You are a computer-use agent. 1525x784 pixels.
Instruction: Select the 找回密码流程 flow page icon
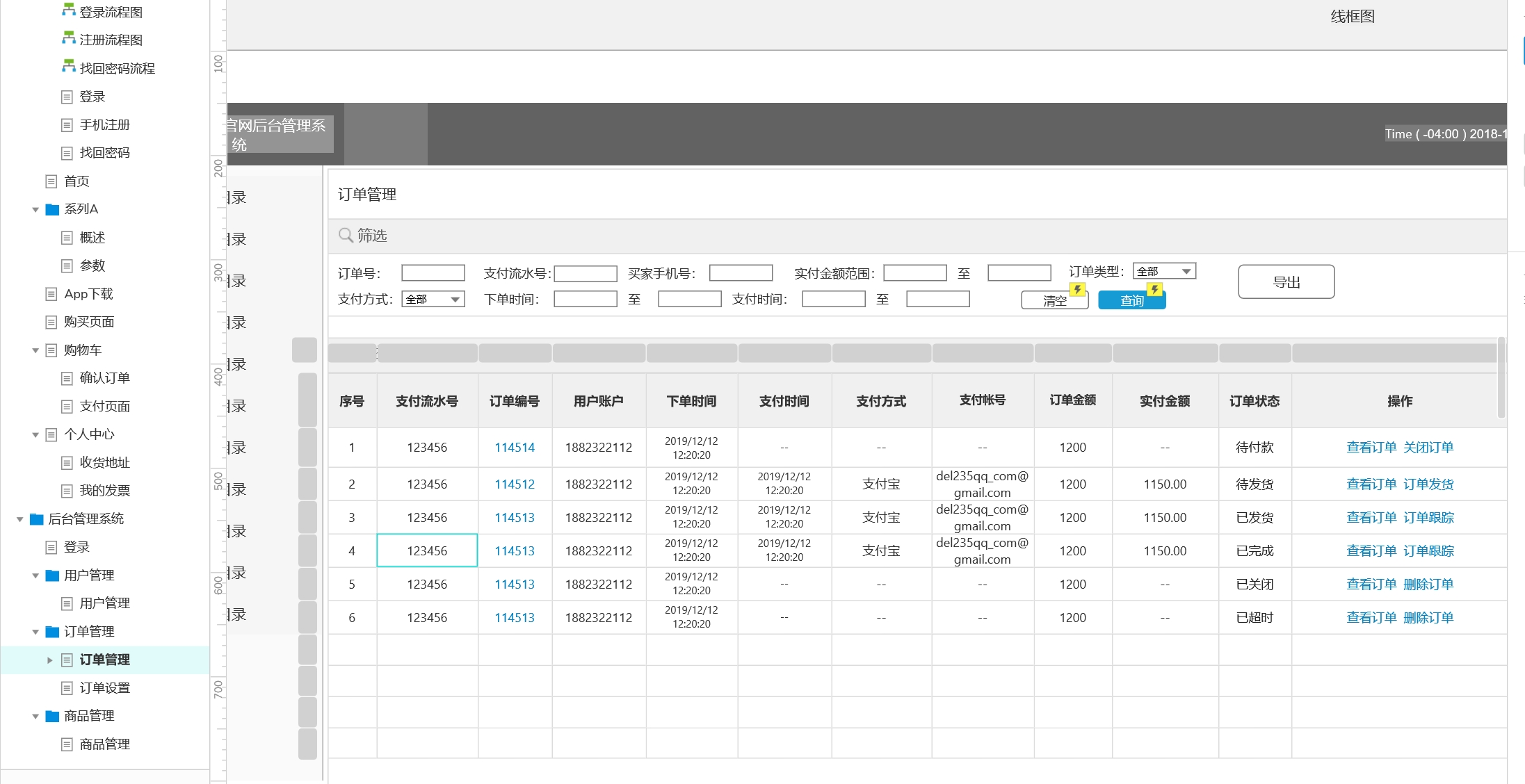pyautogui.click(x=68, y=67)
